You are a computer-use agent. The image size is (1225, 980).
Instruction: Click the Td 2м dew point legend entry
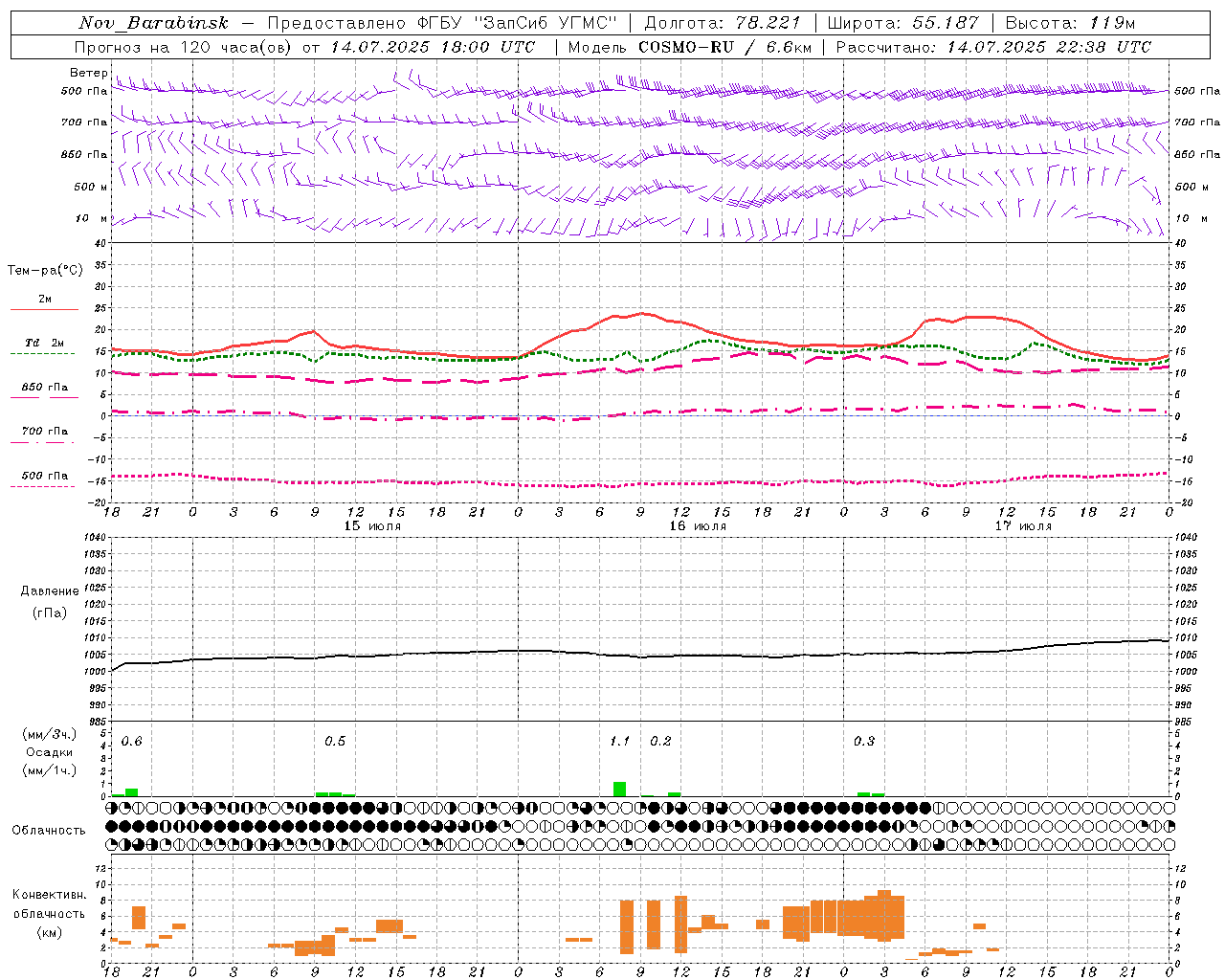point(44,344)
